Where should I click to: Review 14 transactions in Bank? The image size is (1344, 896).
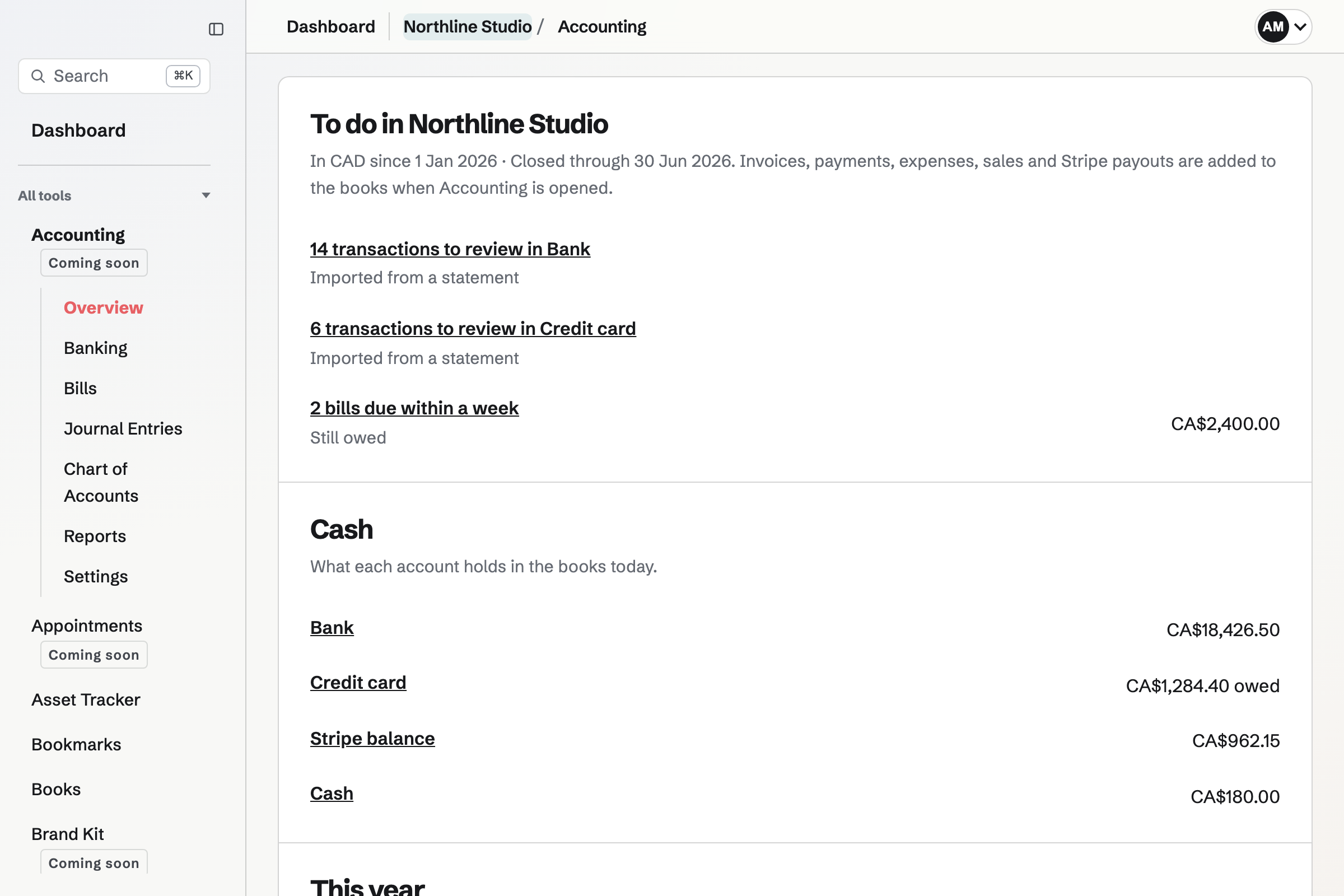click(450, 249)
